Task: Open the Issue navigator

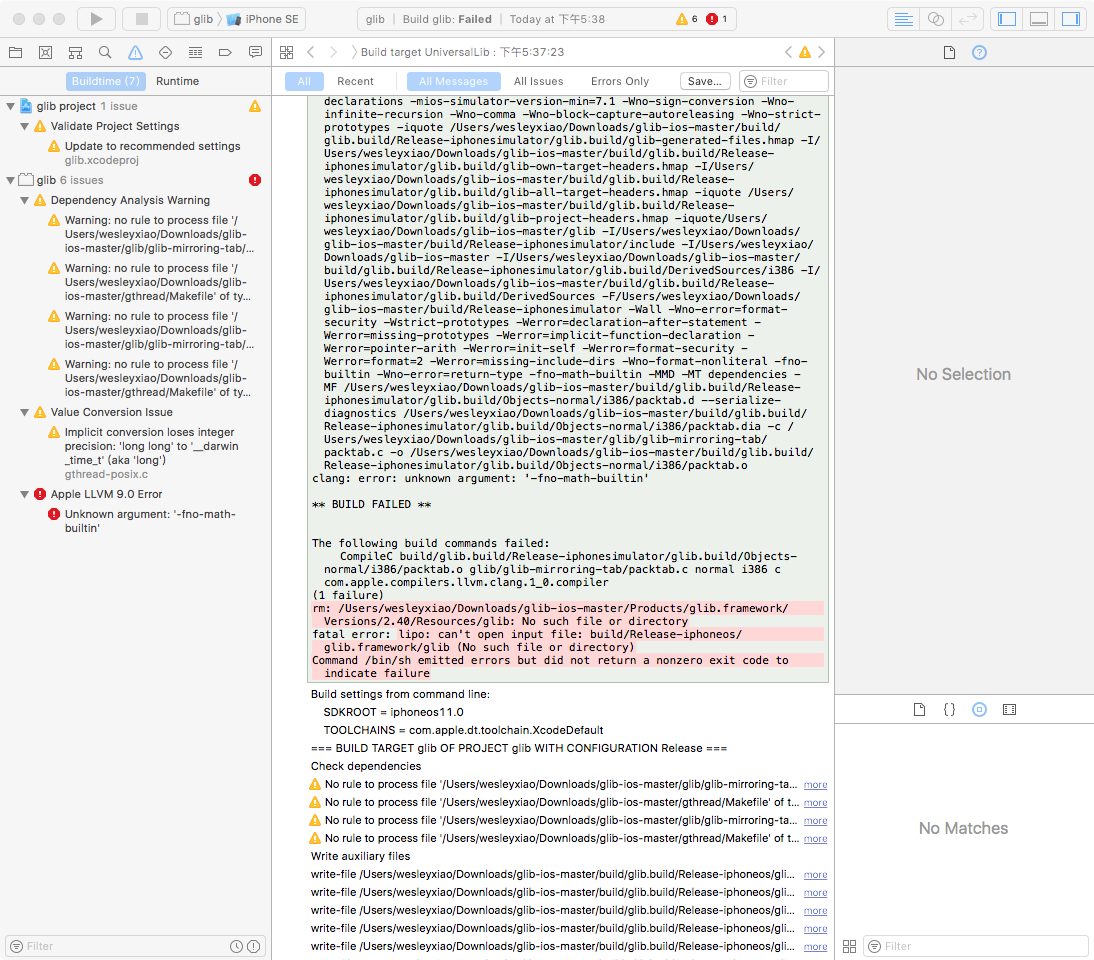Action: tap(135, 52)
